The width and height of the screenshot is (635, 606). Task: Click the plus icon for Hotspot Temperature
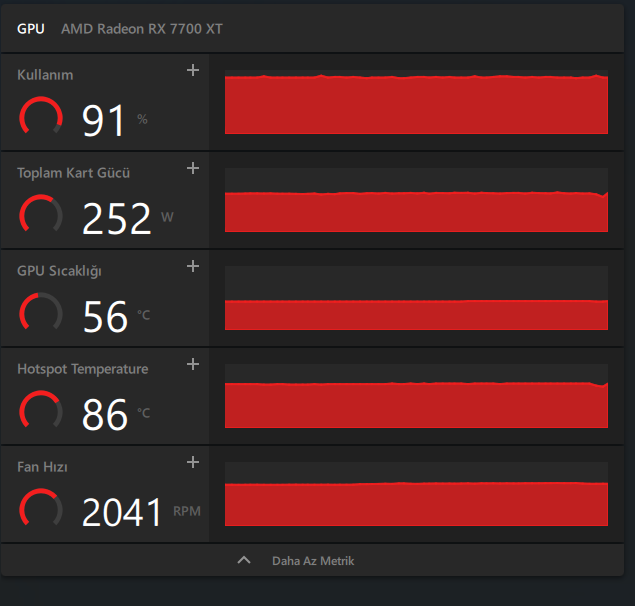click(x=193, y=365)
